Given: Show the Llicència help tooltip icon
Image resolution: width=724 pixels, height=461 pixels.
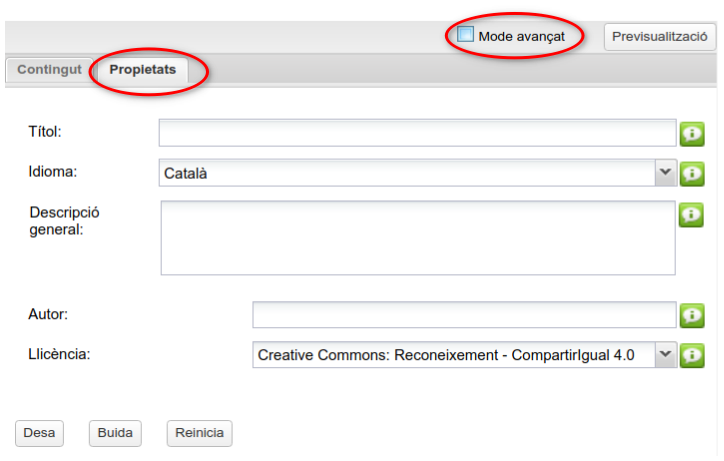Looking at the screenshot, I should pos(692,355).
